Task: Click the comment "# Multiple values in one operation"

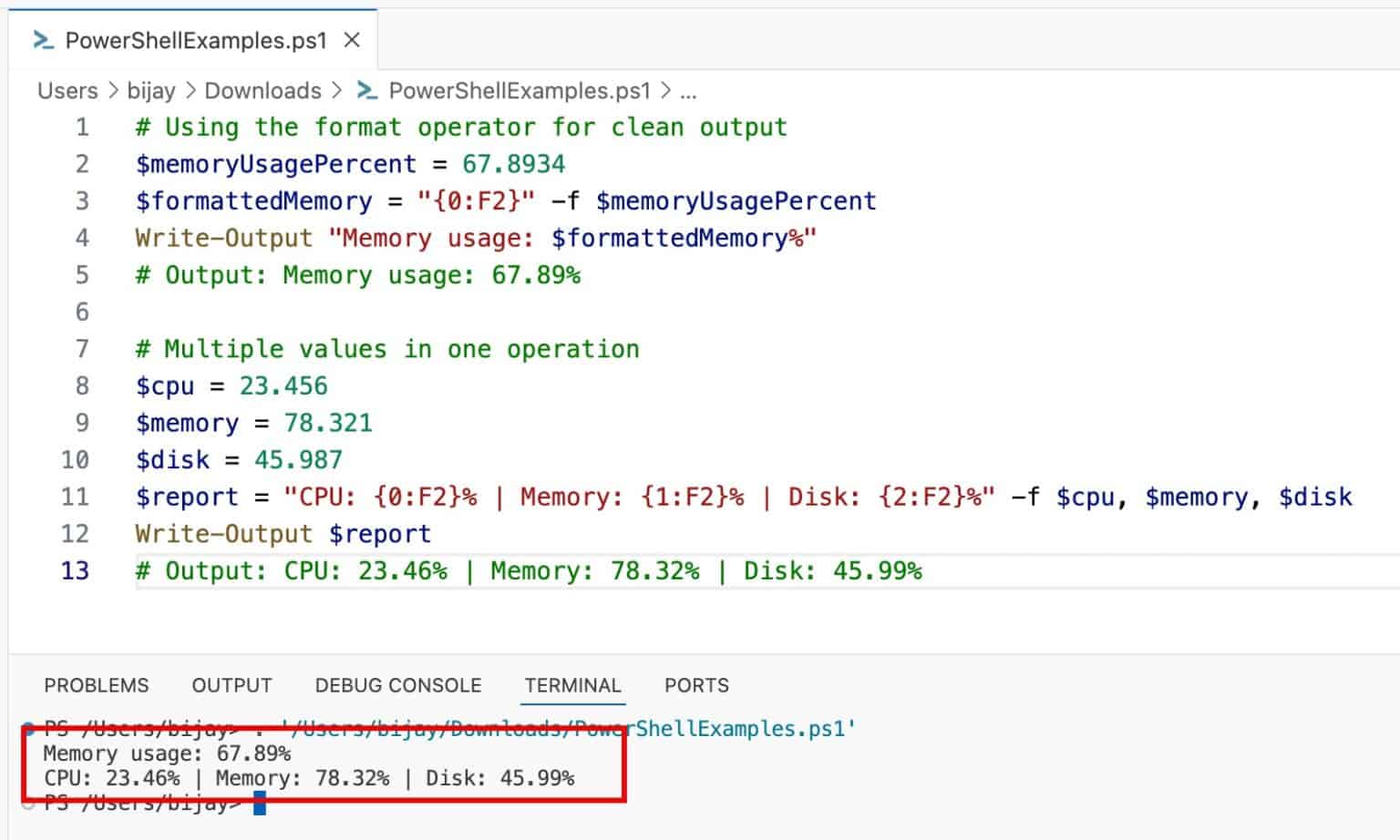Action: [x=387, y=349]
